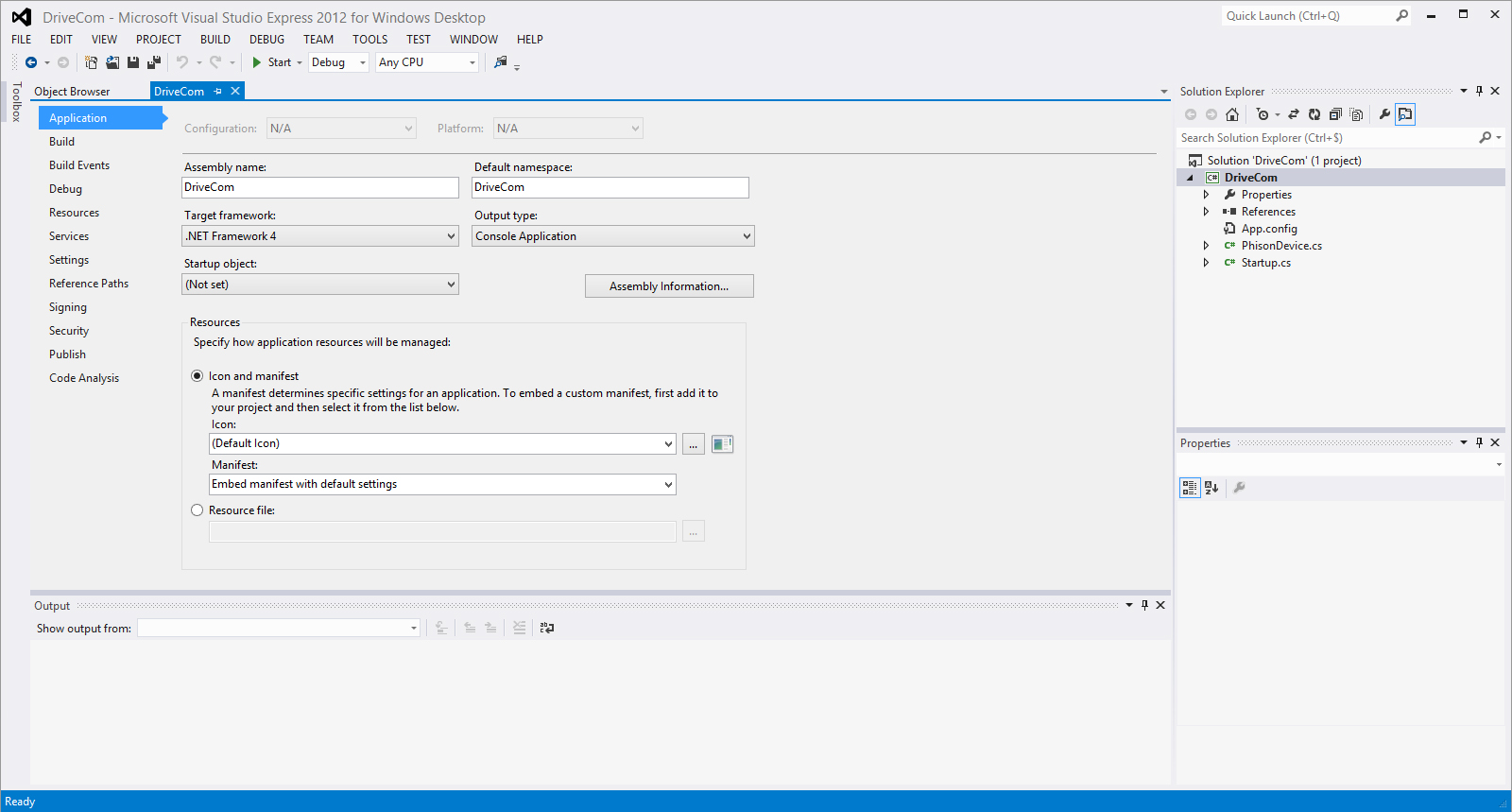Click the Default namespace text field
Viewport: 1512px width, 812px height.
pos(610,187)
